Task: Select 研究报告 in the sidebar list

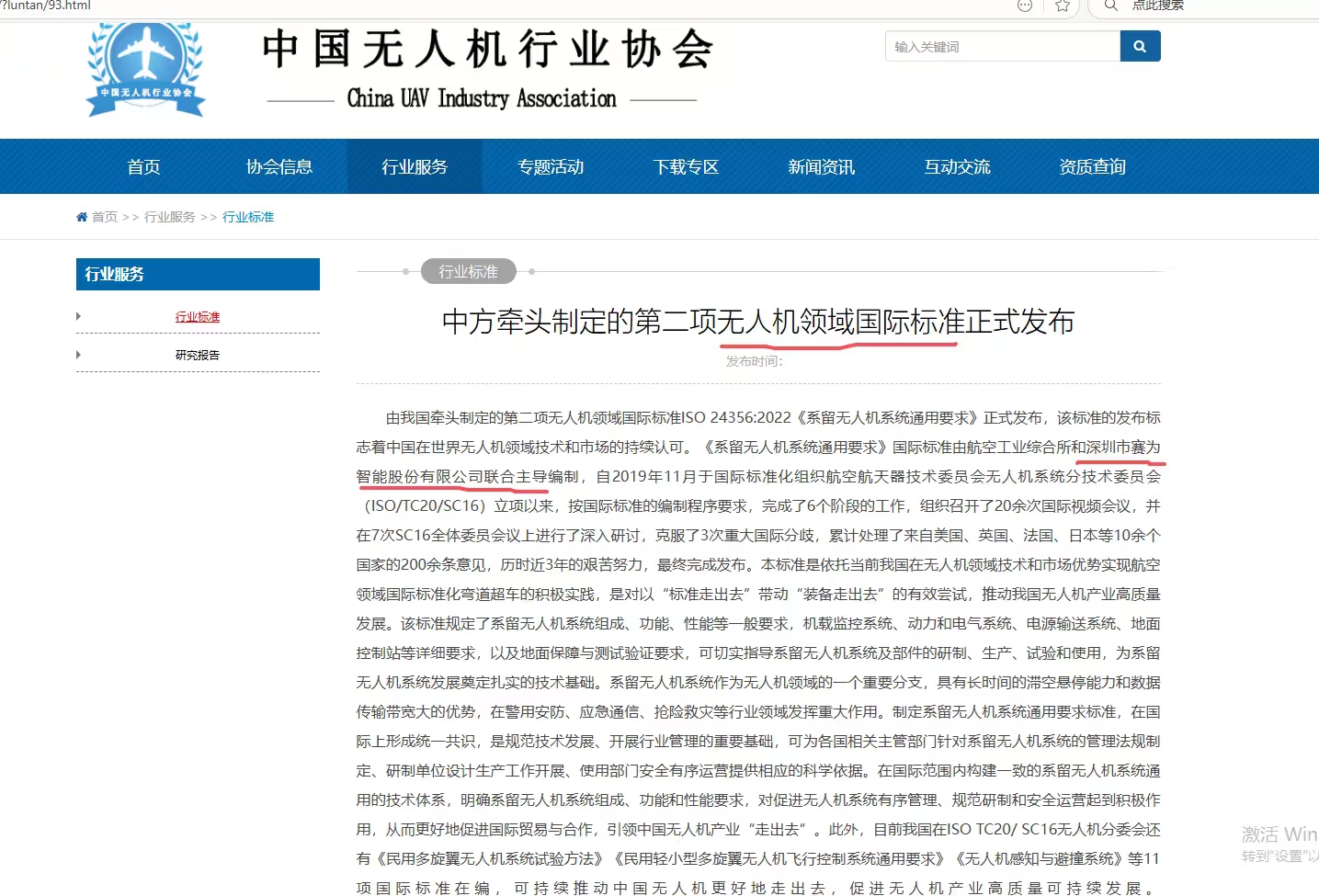Action: point(198,355)
